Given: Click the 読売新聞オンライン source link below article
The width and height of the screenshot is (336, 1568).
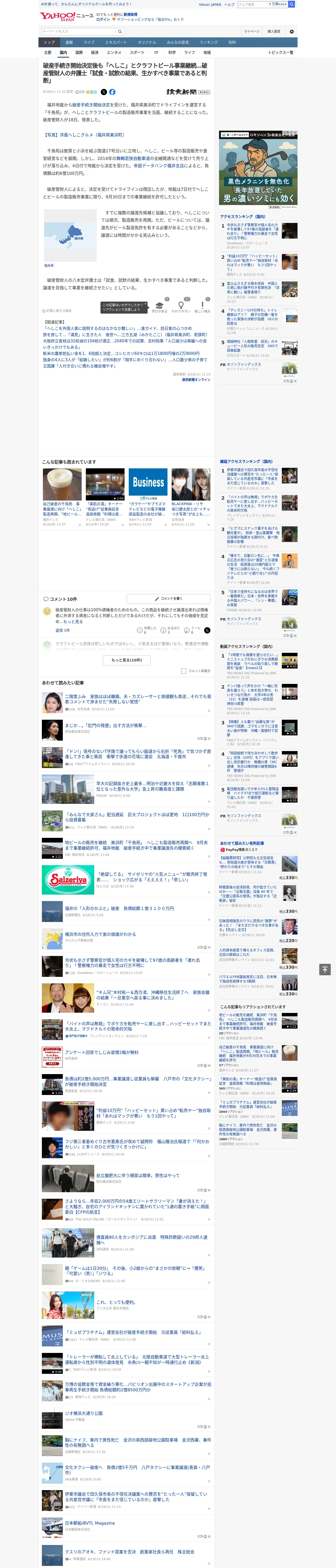Looking at the screenshot, I should click(x=196, y=380).
